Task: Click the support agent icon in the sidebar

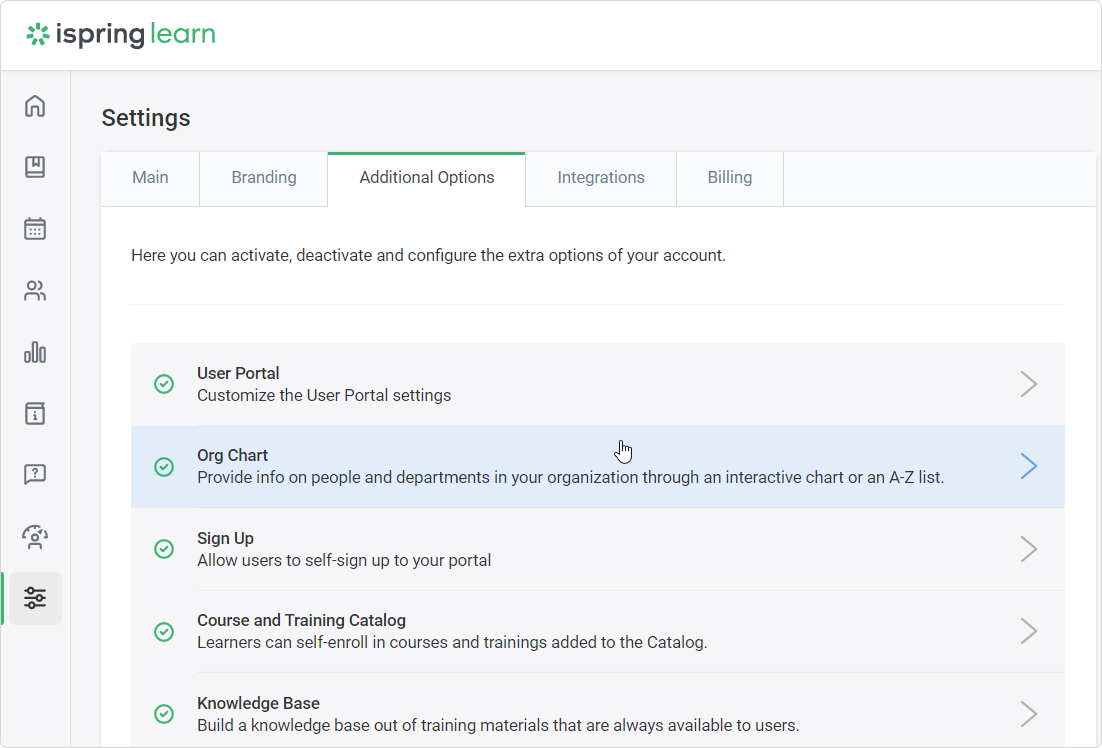Action: click(x=35, y=537)
